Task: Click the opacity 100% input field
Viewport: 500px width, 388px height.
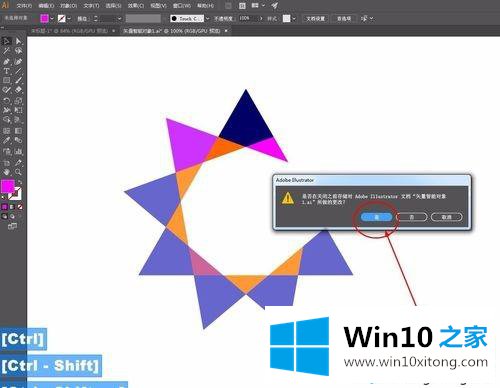Action: coord(248,19)
